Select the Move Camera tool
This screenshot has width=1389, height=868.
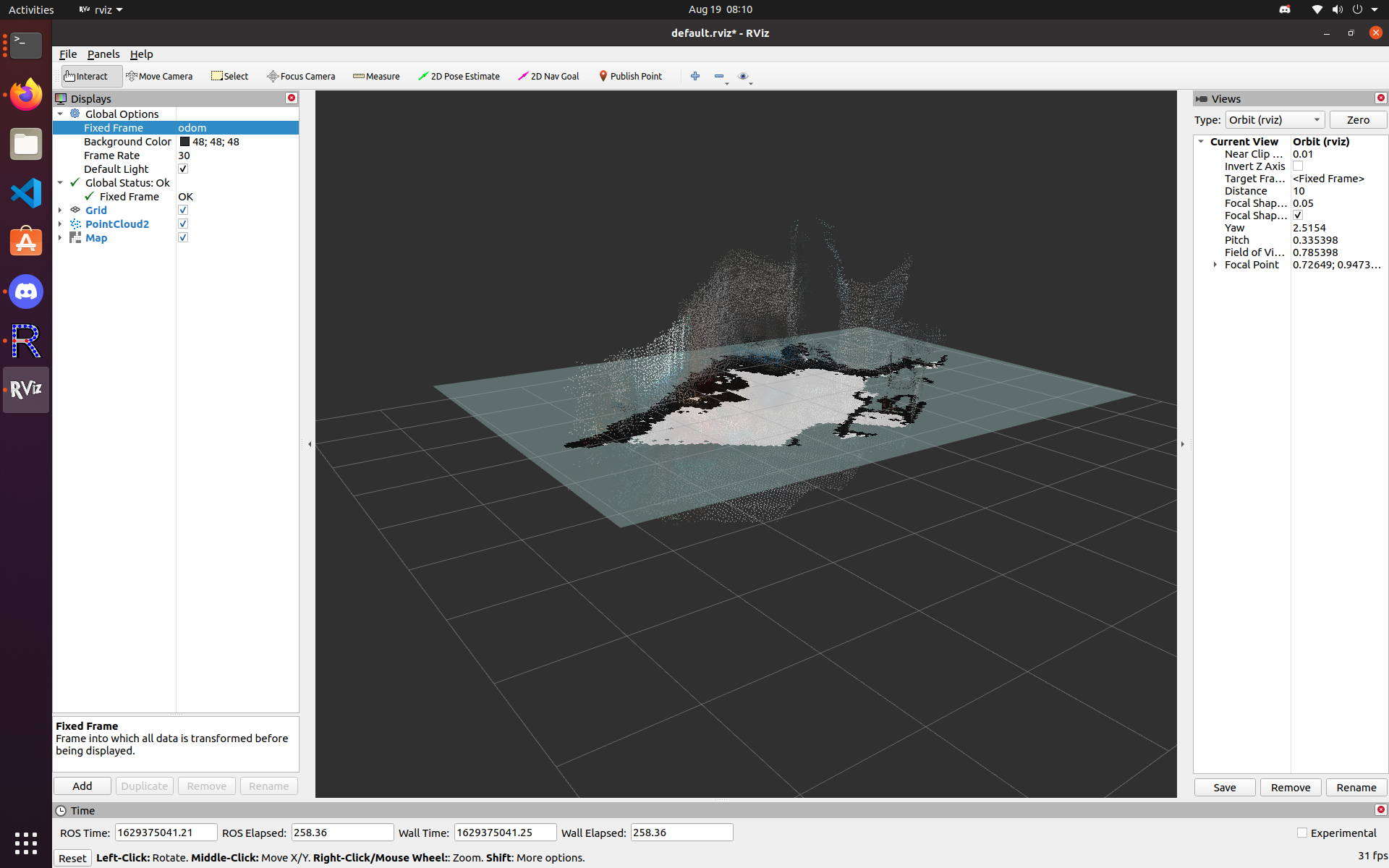tap(159, 76)
